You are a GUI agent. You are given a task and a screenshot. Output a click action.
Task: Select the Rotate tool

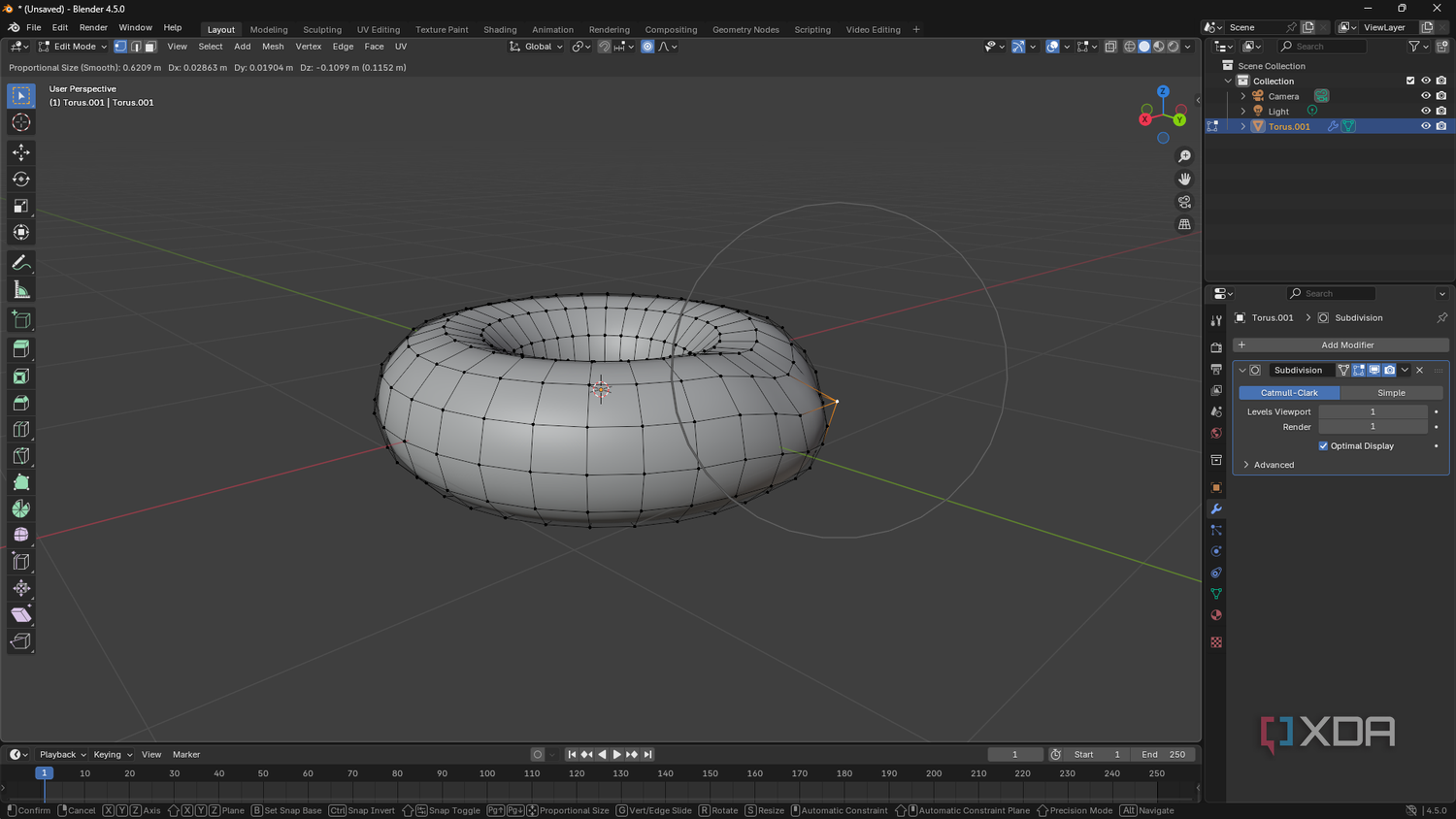tap(21, 179)
